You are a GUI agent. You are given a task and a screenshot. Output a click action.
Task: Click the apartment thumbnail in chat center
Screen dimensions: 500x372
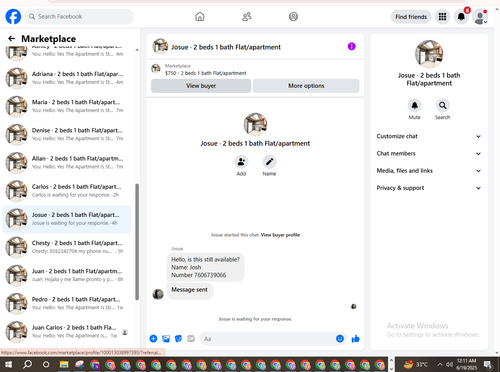coord(255,124)
